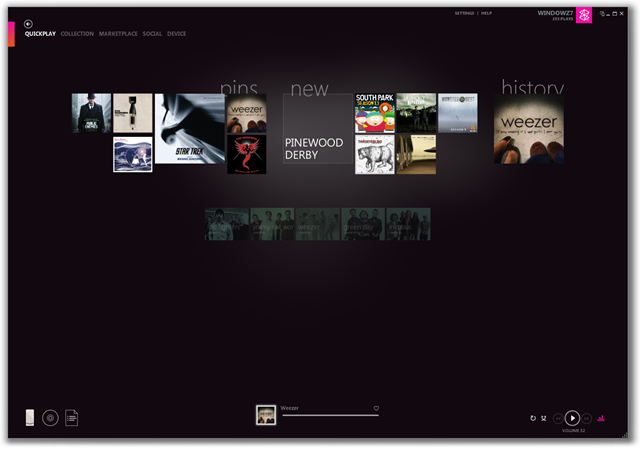Open the wooden pier album cover
Image resolution: width=640 pixels, height=449 pixels.
416,155
